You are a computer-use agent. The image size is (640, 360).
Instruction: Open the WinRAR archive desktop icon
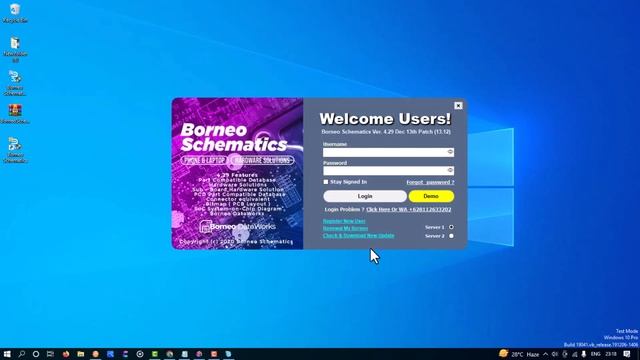click(15, 113)
